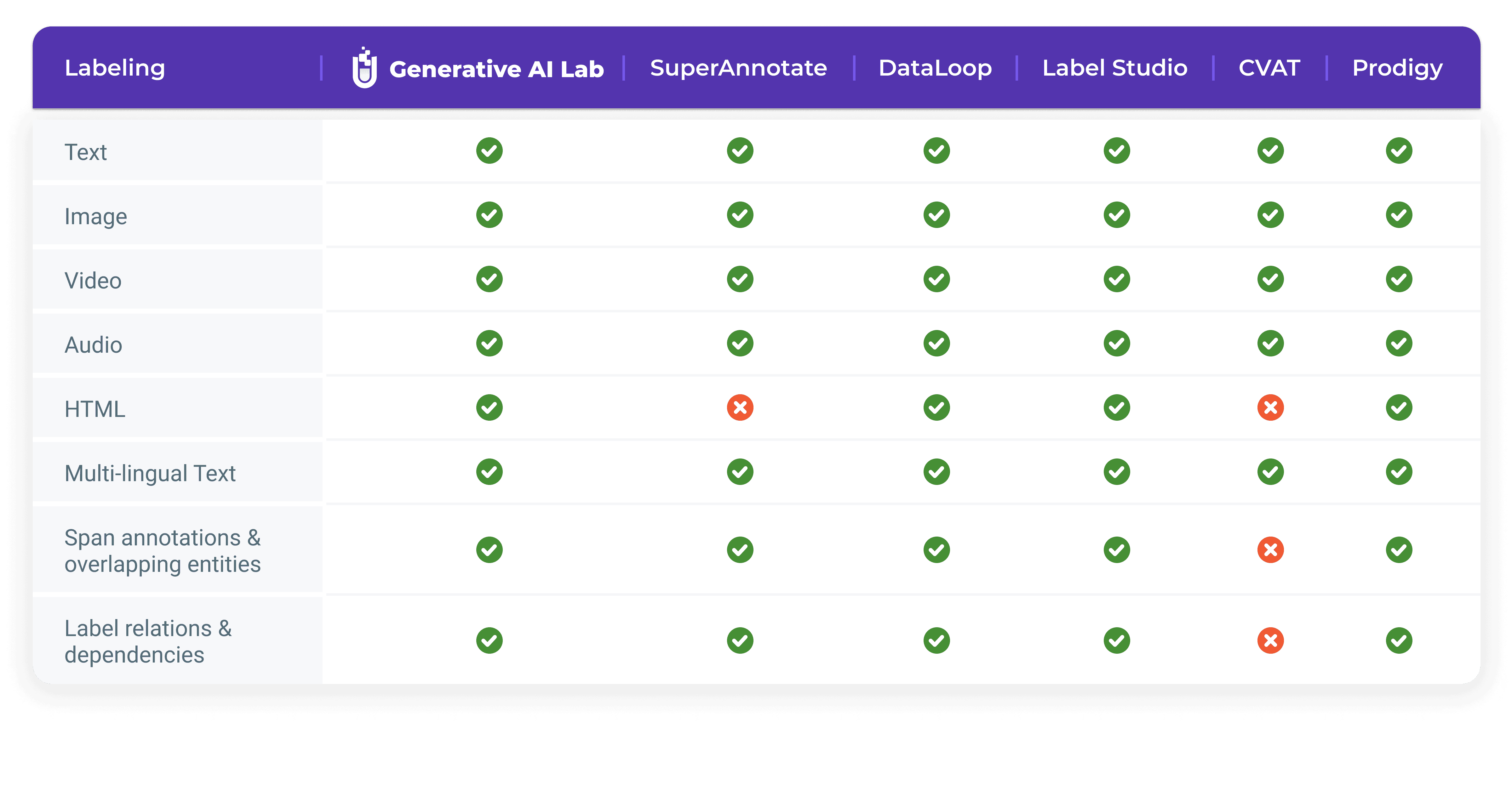Click green check for Multi-lingual Text under SuperAnnotate

pyautogui.click(x=740, y=472)
